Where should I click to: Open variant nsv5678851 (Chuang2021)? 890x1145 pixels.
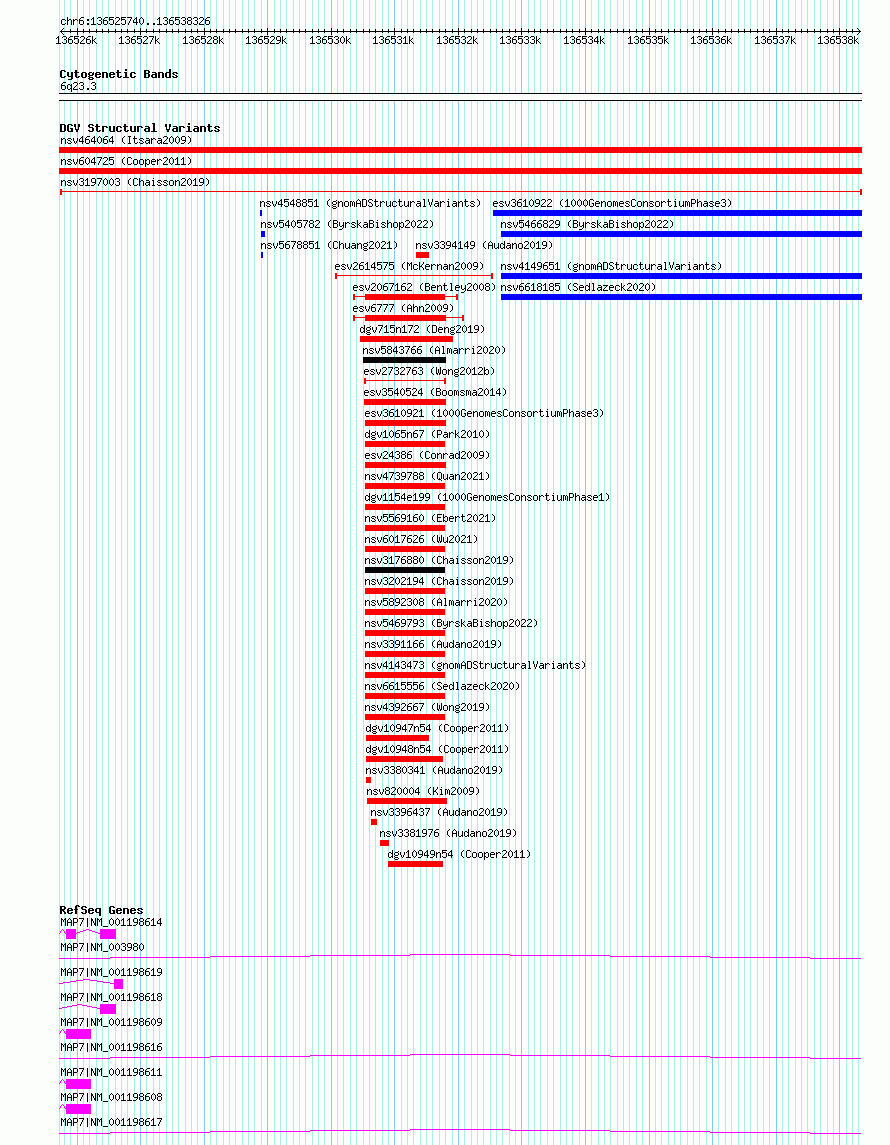[329, 245]
